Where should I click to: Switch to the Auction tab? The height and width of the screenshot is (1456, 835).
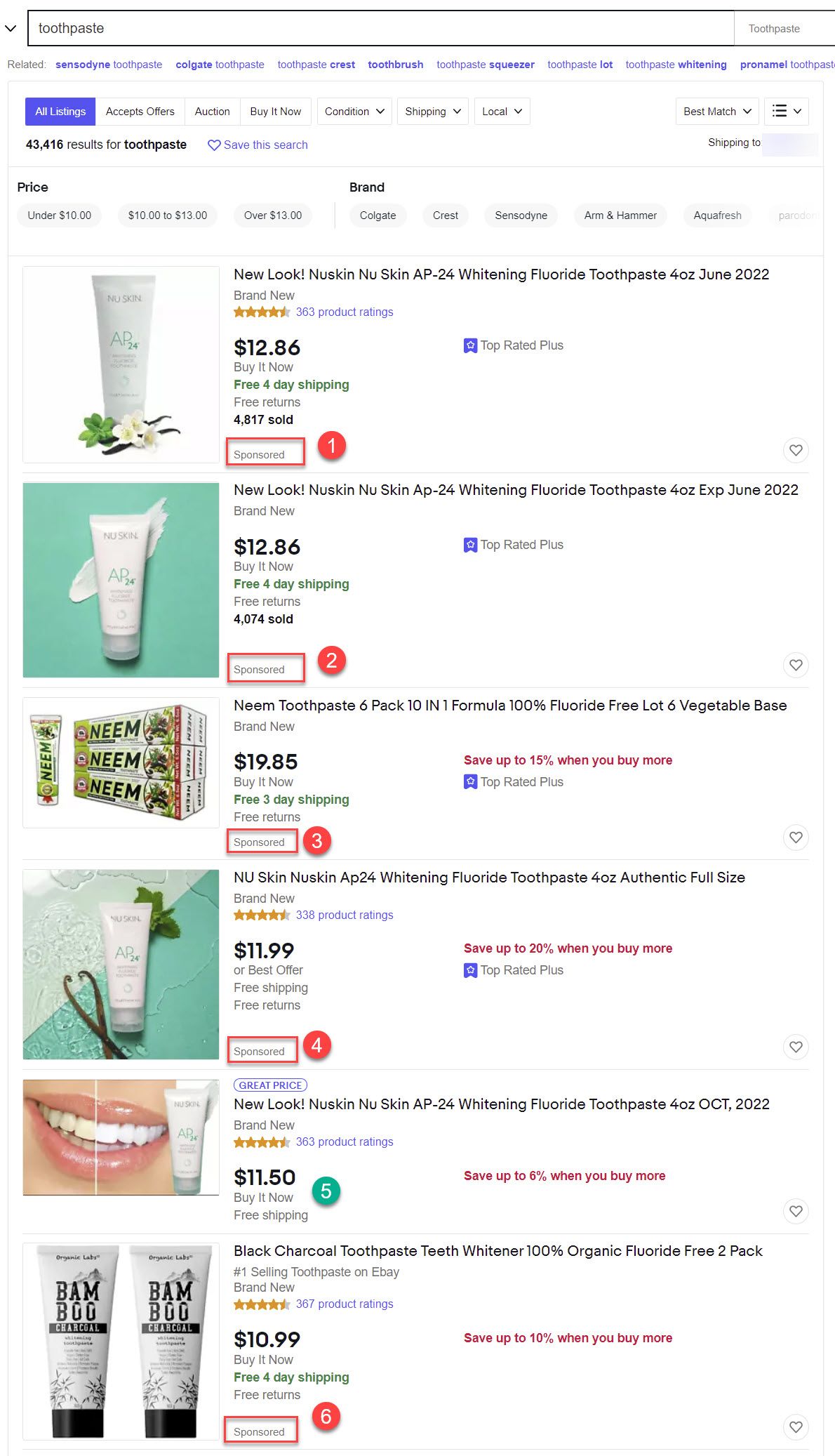[x=212, y=111]
